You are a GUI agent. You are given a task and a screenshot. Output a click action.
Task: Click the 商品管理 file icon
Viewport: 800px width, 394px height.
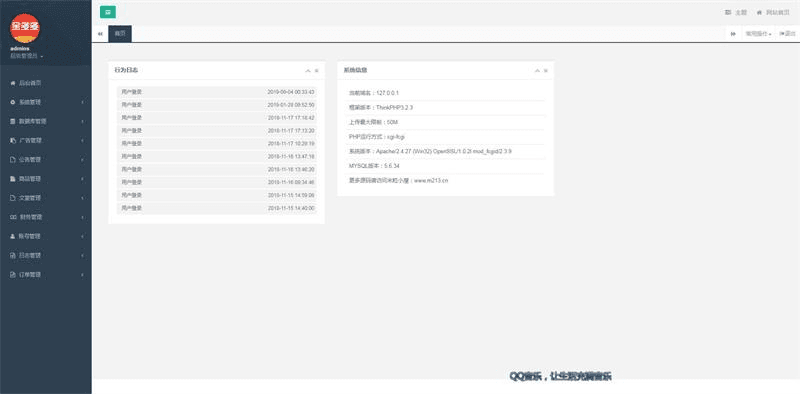(13, 179)
